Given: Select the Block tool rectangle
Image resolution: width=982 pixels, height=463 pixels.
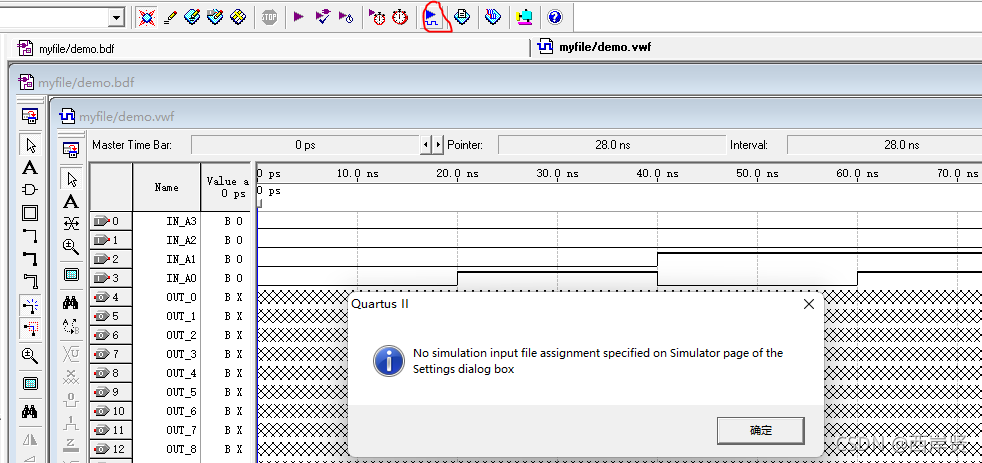Looking at the screenshot, I should click(29, 213).
